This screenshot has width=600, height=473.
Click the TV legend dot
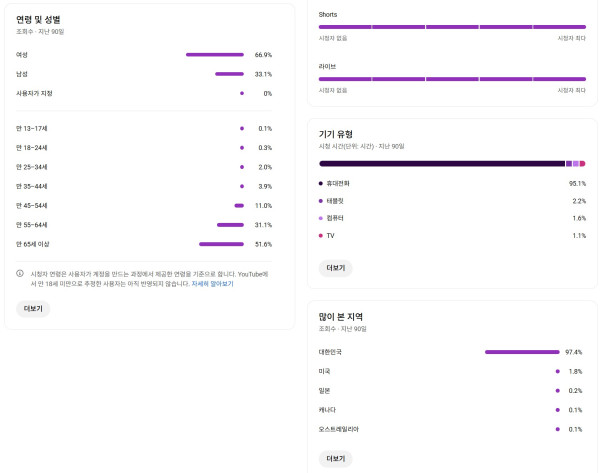click(321, 235)
